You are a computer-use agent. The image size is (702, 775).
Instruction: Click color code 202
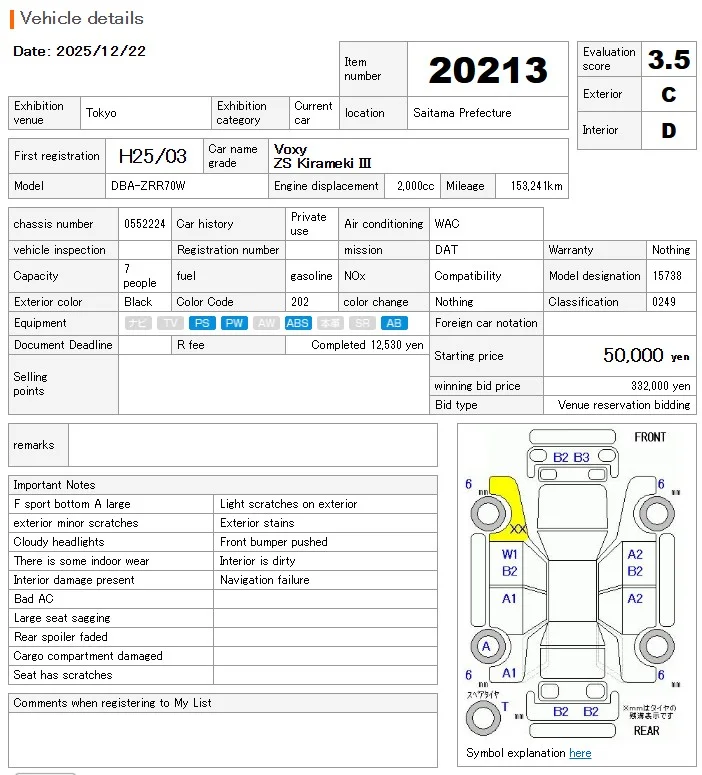click(x=300, y=302)
